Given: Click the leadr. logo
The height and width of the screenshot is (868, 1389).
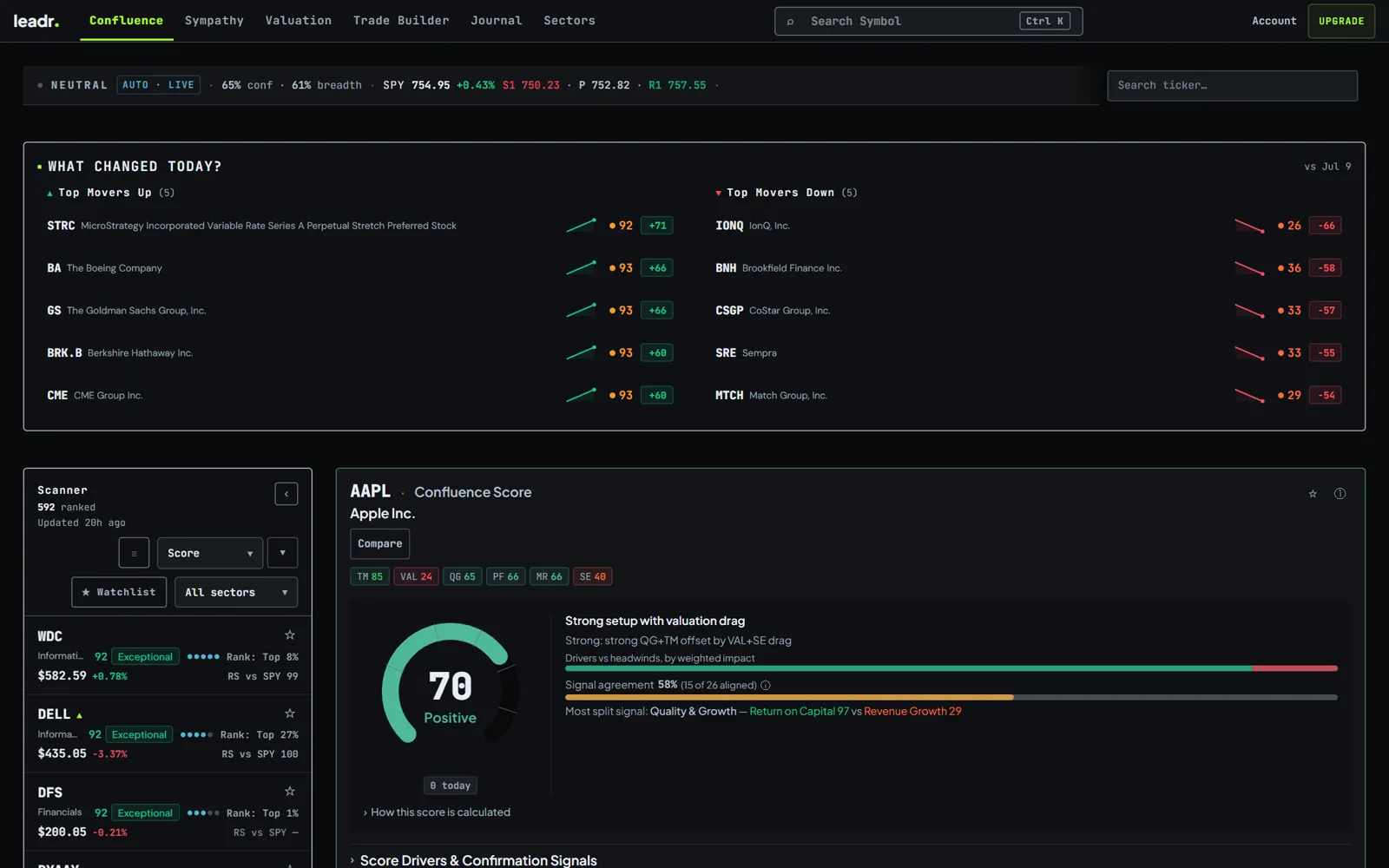Looking at the screenshot, I should (x=36, y=21).
